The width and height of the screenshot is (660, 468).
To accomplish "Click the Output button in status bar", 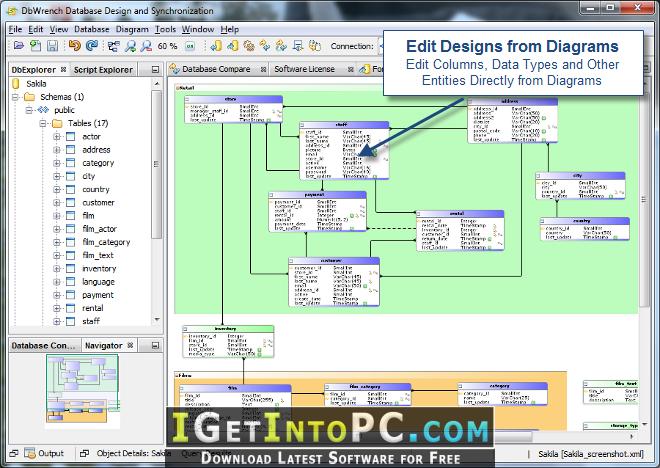I will click(44, 453).
